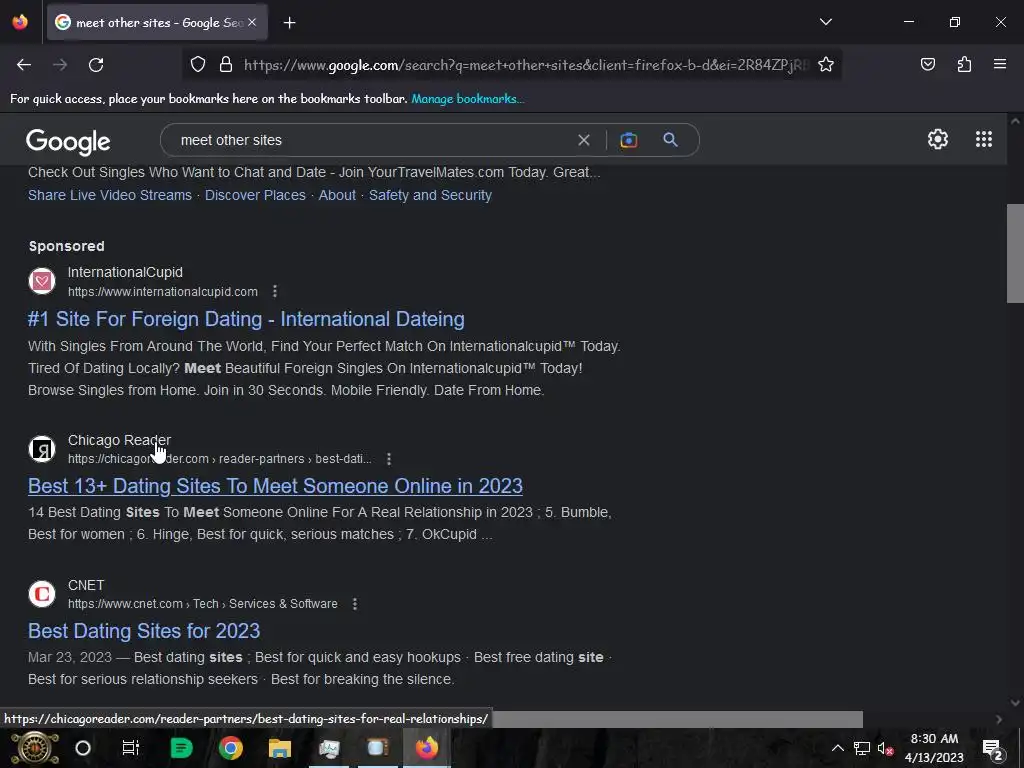Click the Google search query field

click(372, 140)
